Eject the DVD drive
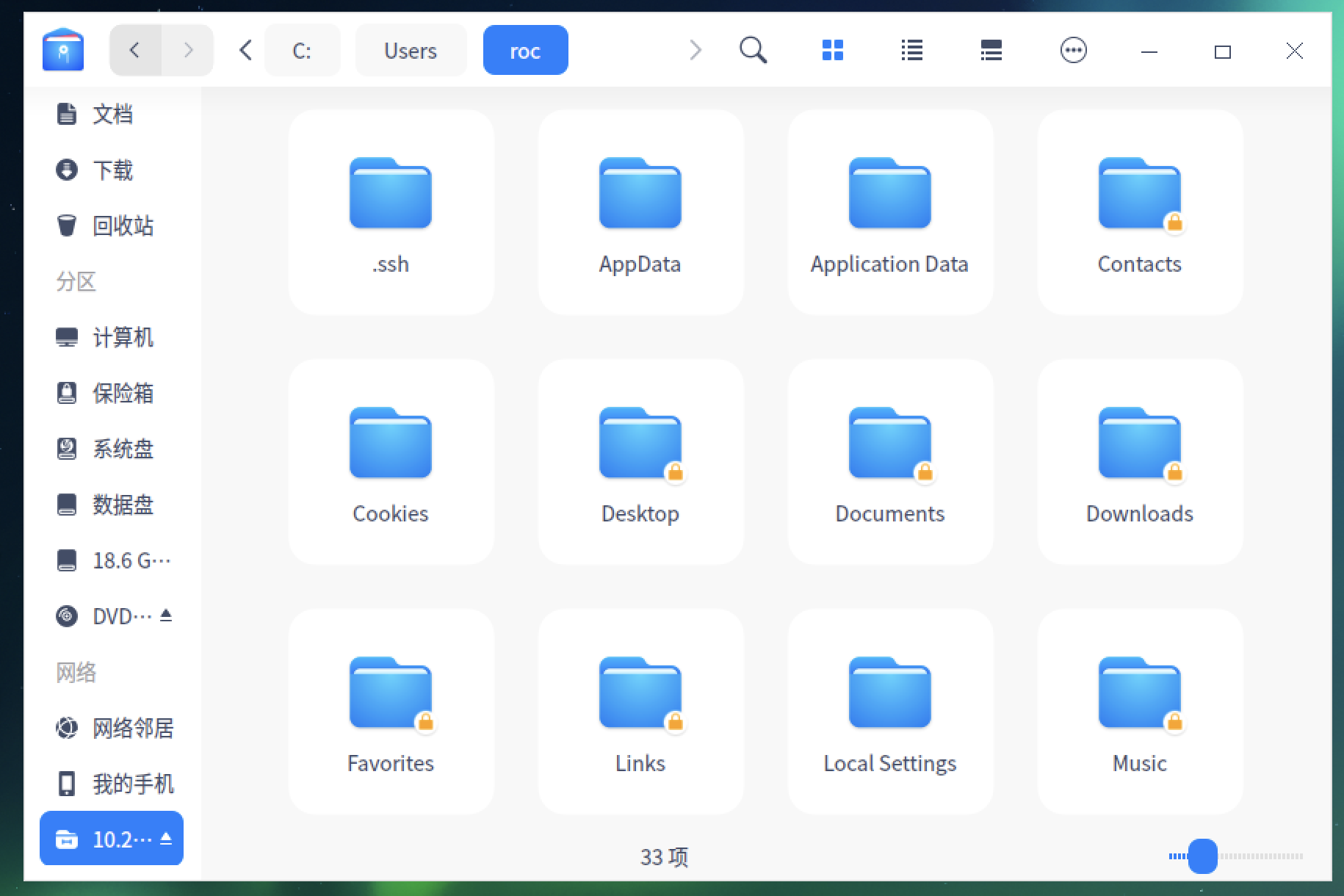Image resolution: width=1344 pixels, height=896 pixels. click(x=166, y=615)
